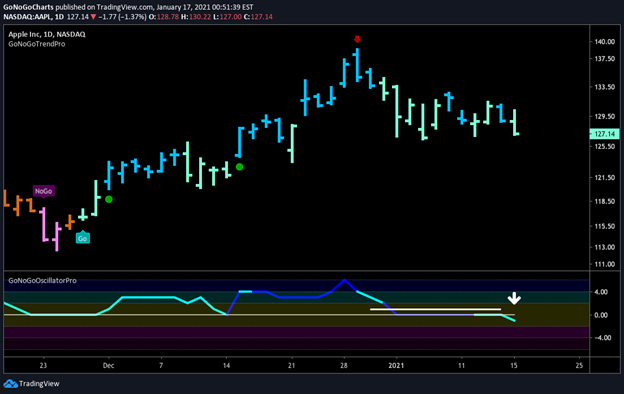Viewport: 624px width, 394px height.
Task: Click the GoNoGoTrendPro indicator label
Action: [x=37, y=44]
